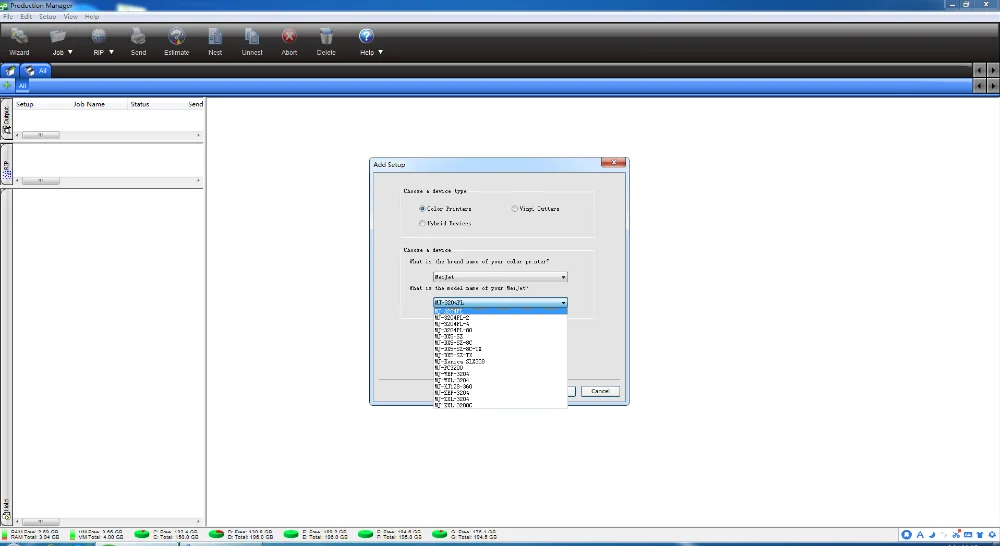Switch to the vertical RIP side tab

[x=6, y=165]
